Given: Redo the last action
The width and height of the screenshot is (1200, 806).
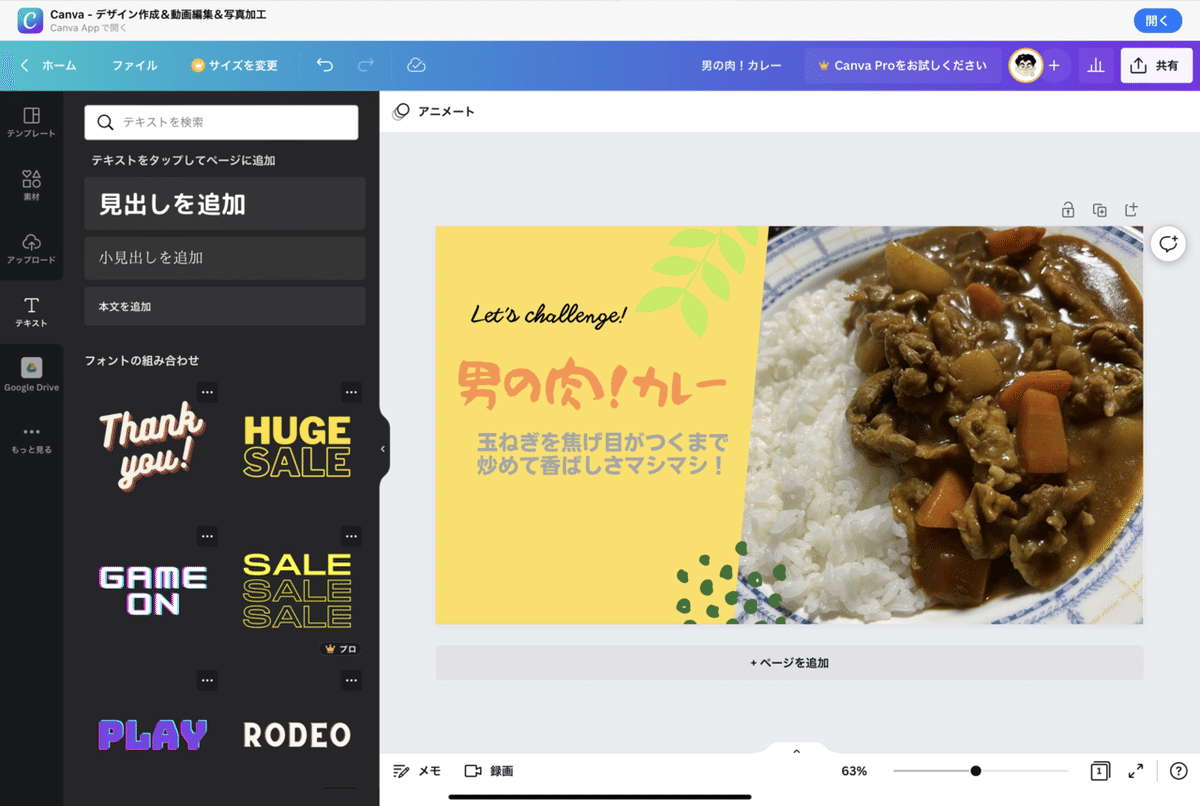Looking at the screenshot, I should (x=366, y=66).
